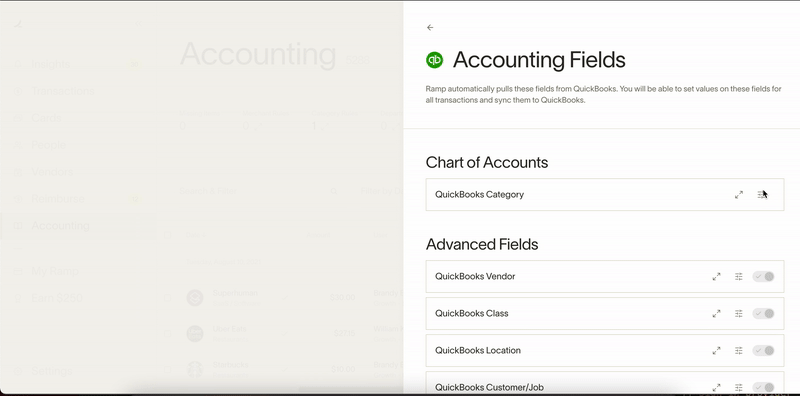800x396 pixels.
Task: Open Cards in the sidebar
Action: point(46,118)
